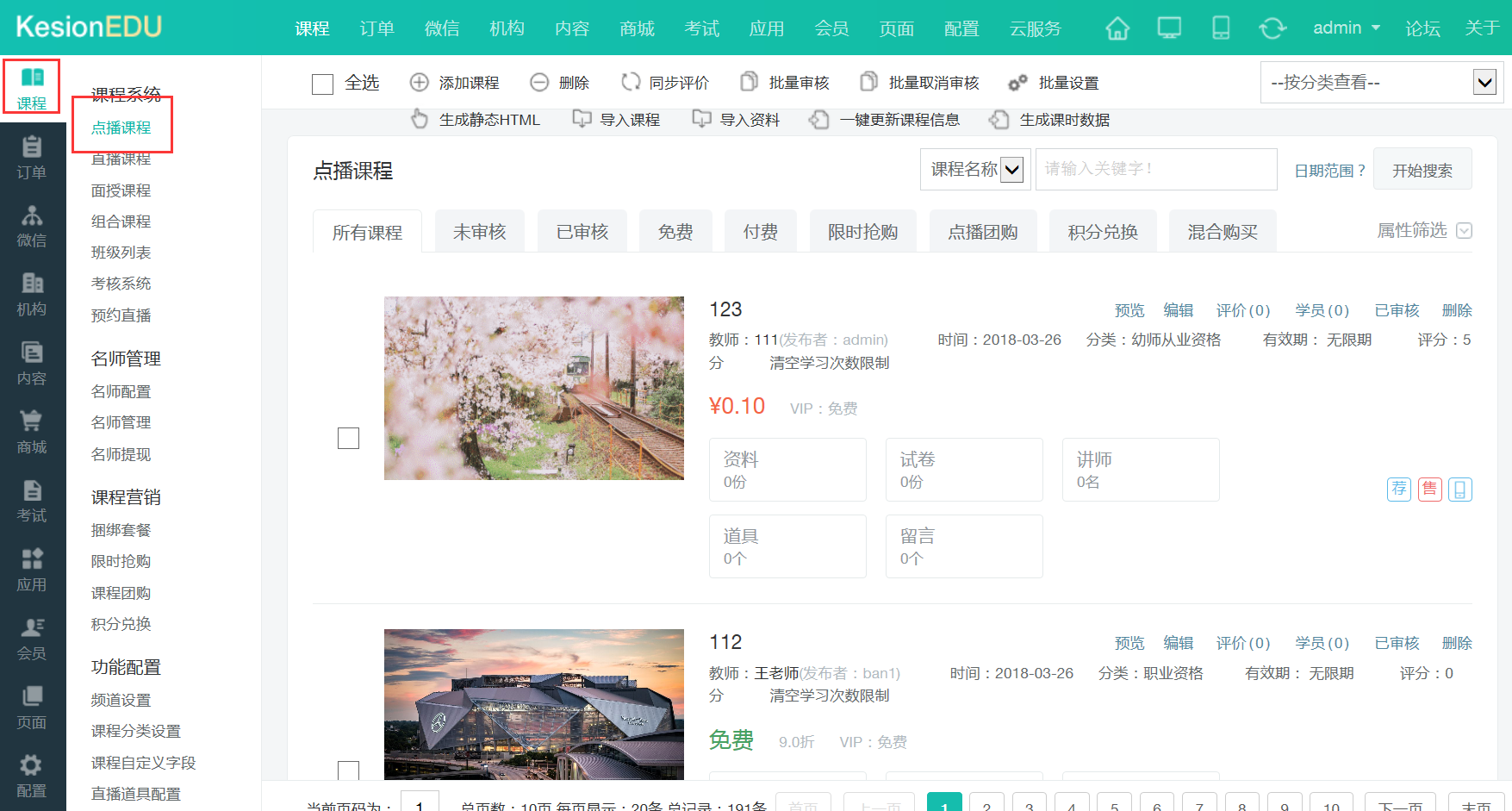
Task: Open the 考试 menu in the top navigation
Action: coord(702,28)
